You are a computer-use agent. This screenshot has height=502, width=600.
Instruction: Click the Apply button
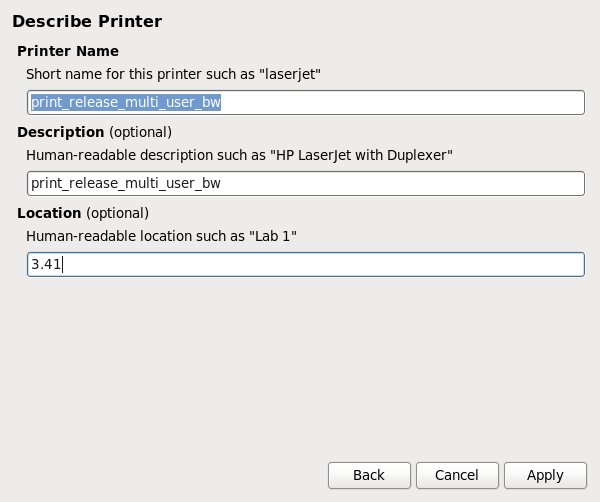pyautogui.click(x=545, y=475)
